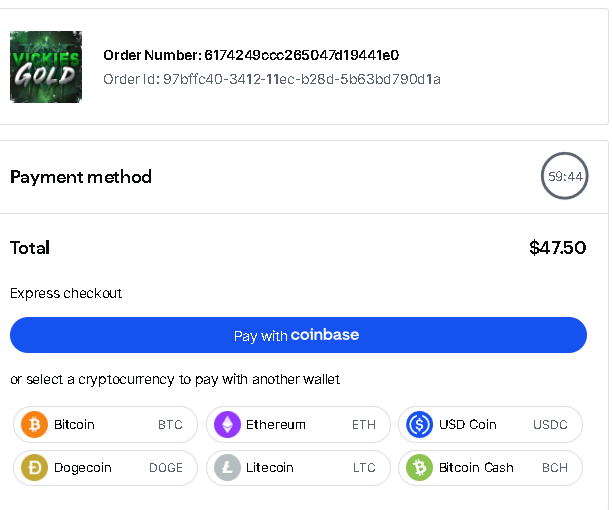This screenshot has height=510, width=612.
Task: Click the countdown timer circle
Action: [564, 176]
